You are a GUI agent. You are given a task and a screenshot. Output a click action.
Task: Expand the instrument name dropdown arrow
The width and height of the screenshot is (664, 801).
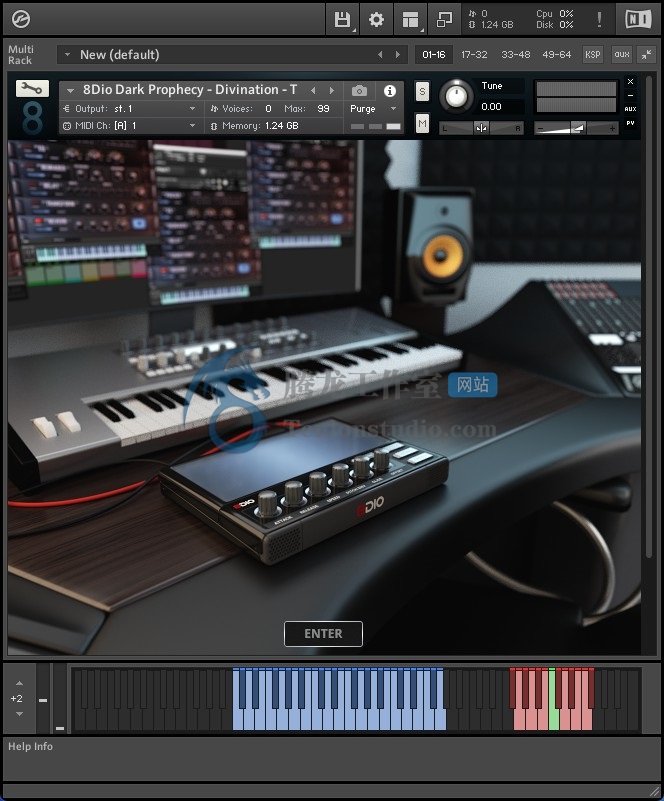pos(70,91)
